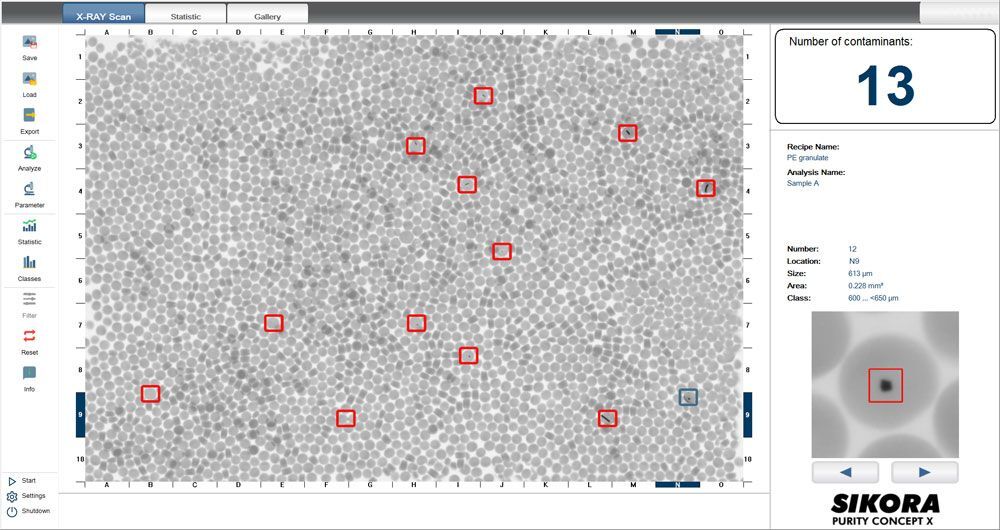Open the Load image icon
The width and height of the screenshot is (1000, 530).
(29, 80)
